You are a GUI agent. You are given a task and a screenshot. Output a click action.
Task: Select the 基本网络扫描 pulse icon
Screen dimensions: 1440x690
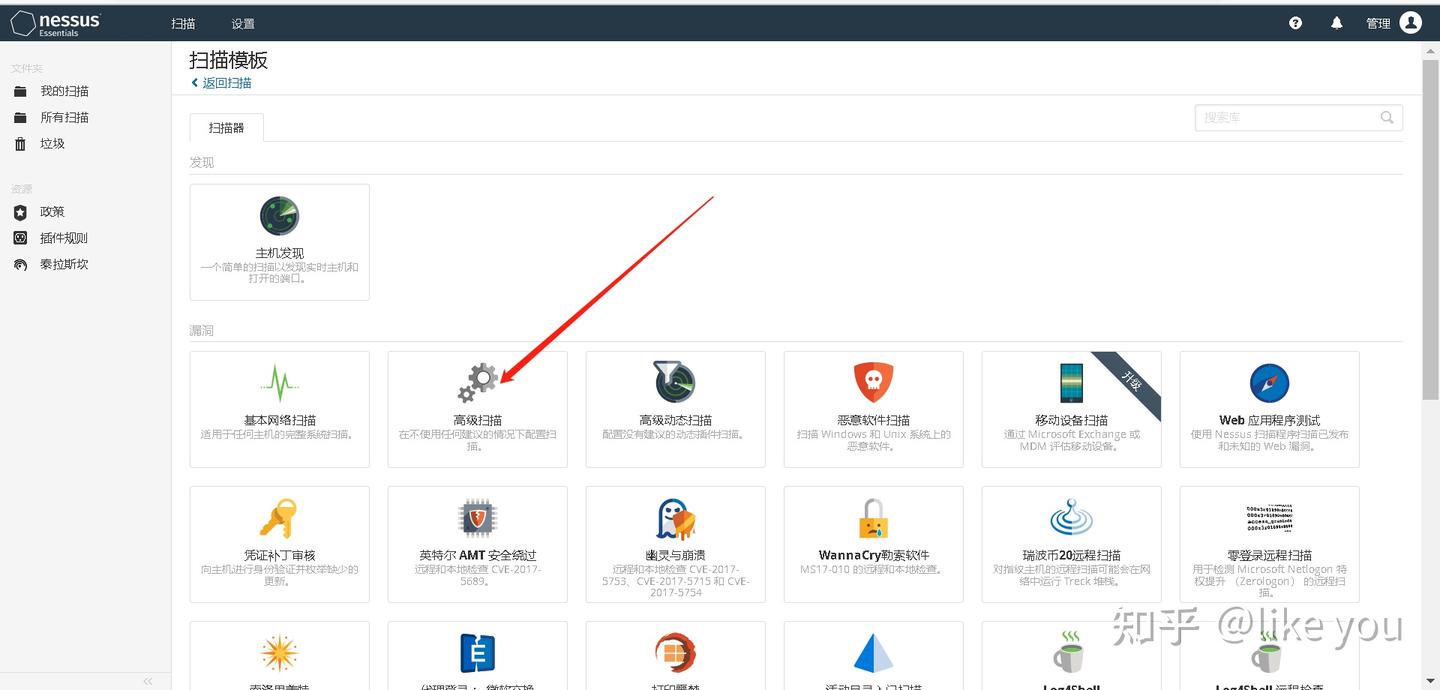click(x=279, y=383)
